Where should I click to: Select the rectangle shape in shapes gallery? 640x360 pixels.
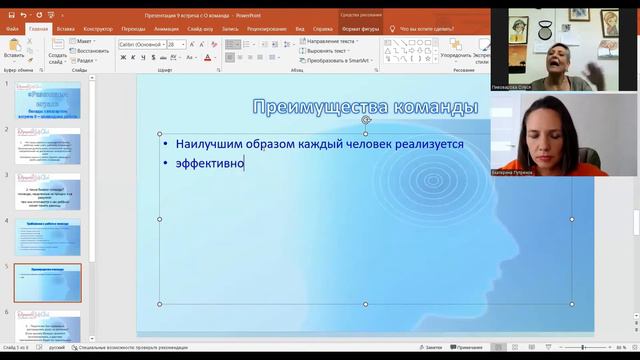coord(412,42)
